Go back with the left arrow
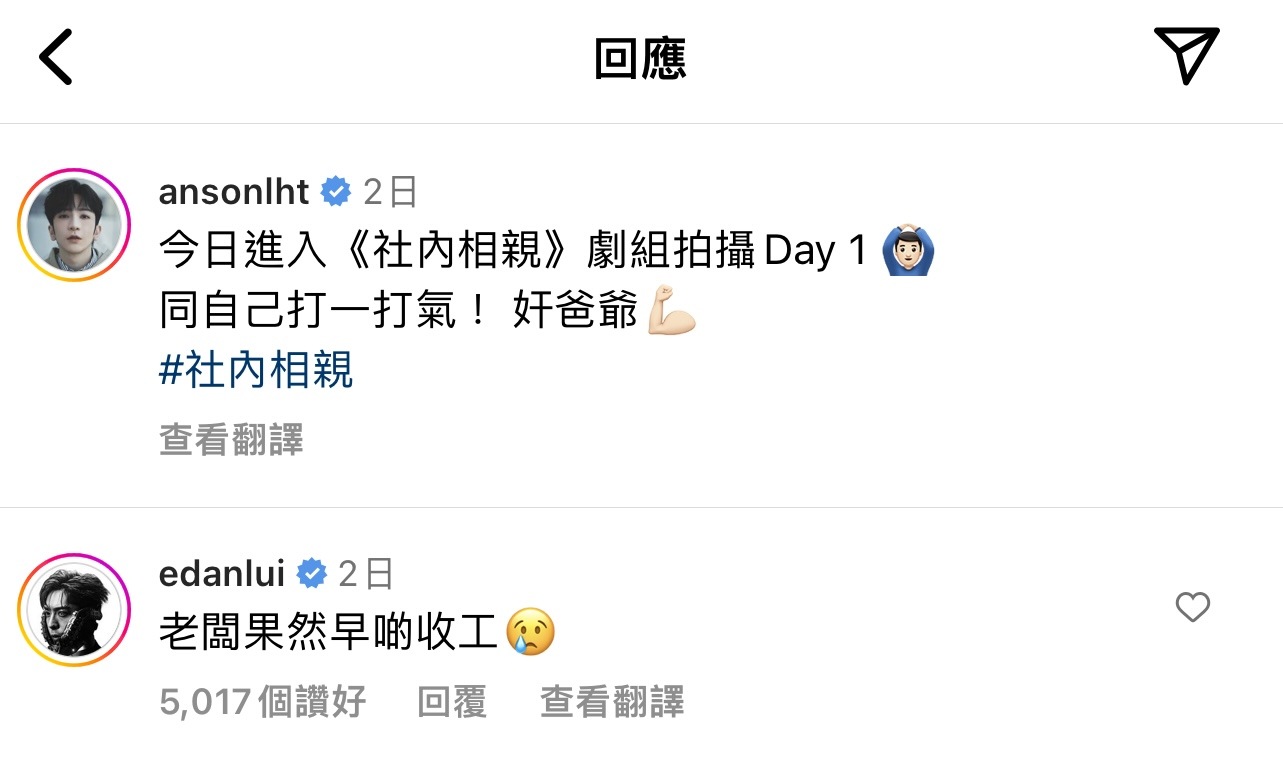 click(56, 56)
